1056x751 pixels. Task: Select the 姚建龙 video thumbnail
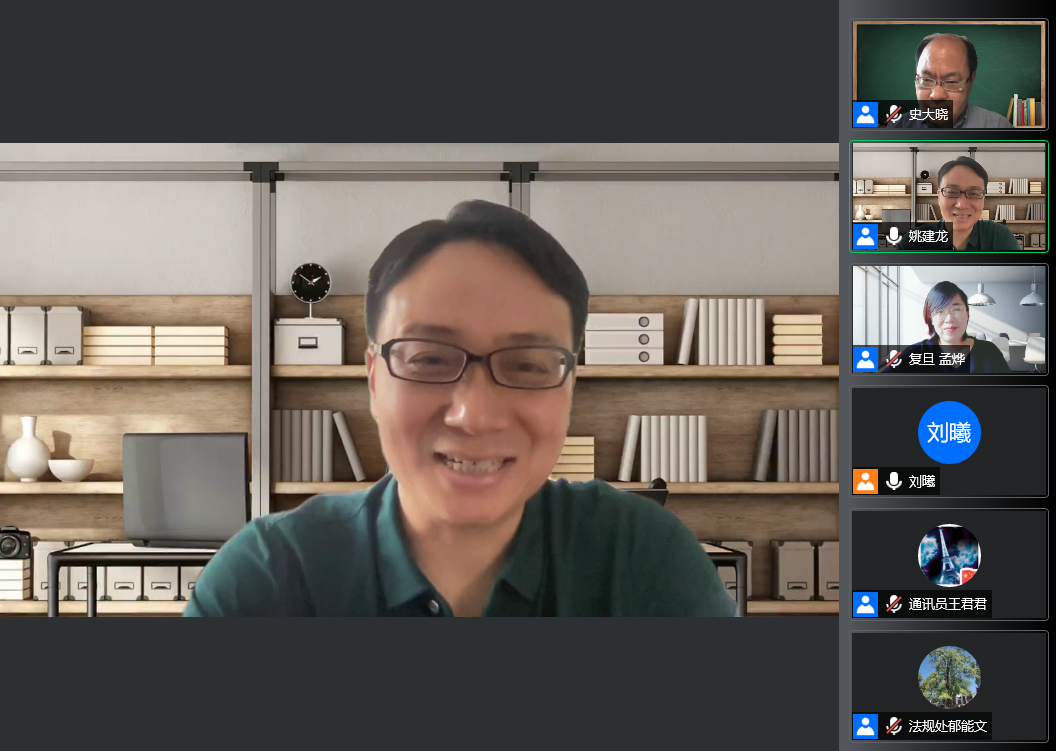click(949, 196)
